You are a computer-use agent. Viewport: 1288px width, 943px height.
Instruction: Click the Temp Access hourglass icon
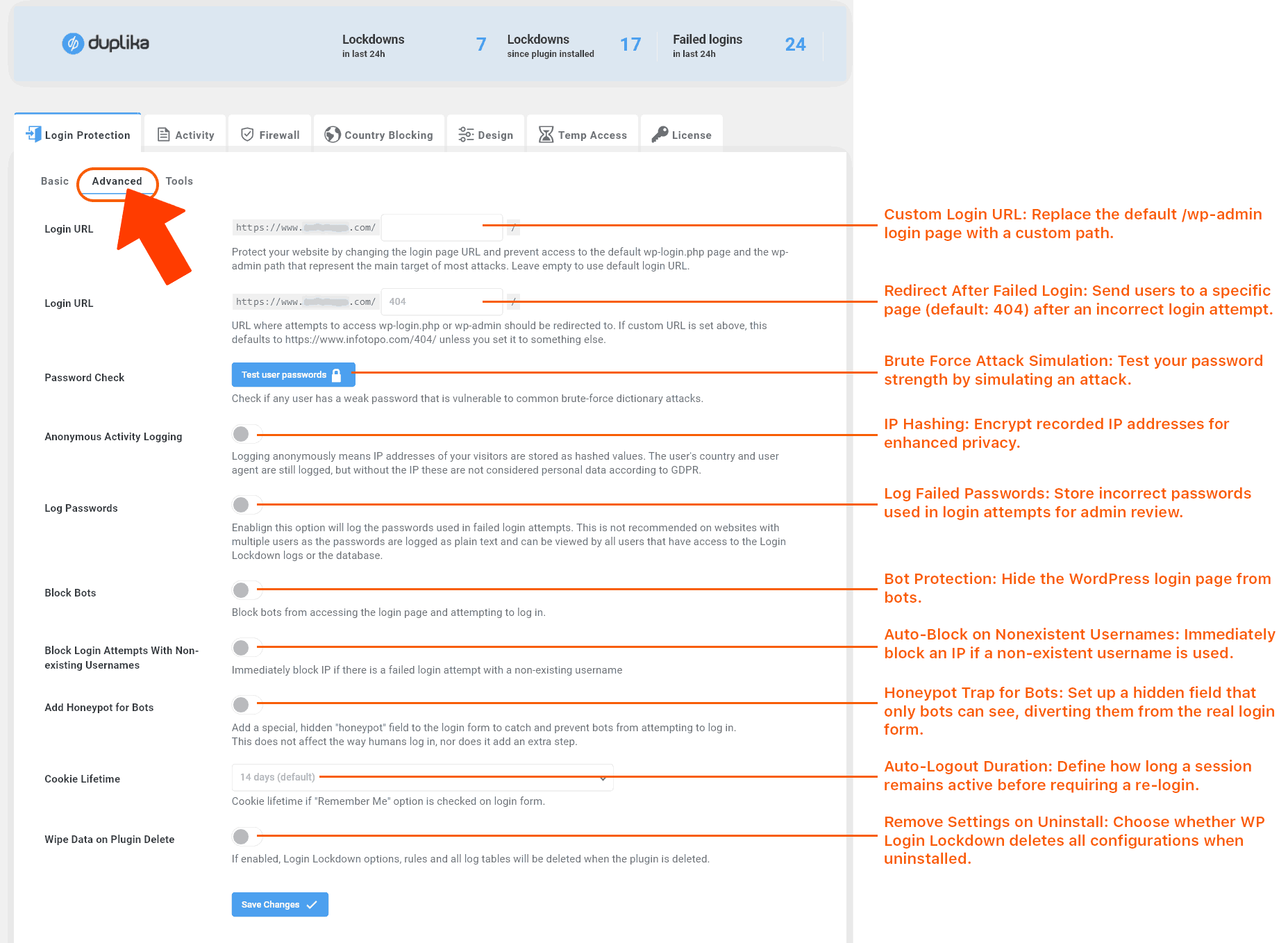coord(546,133)
